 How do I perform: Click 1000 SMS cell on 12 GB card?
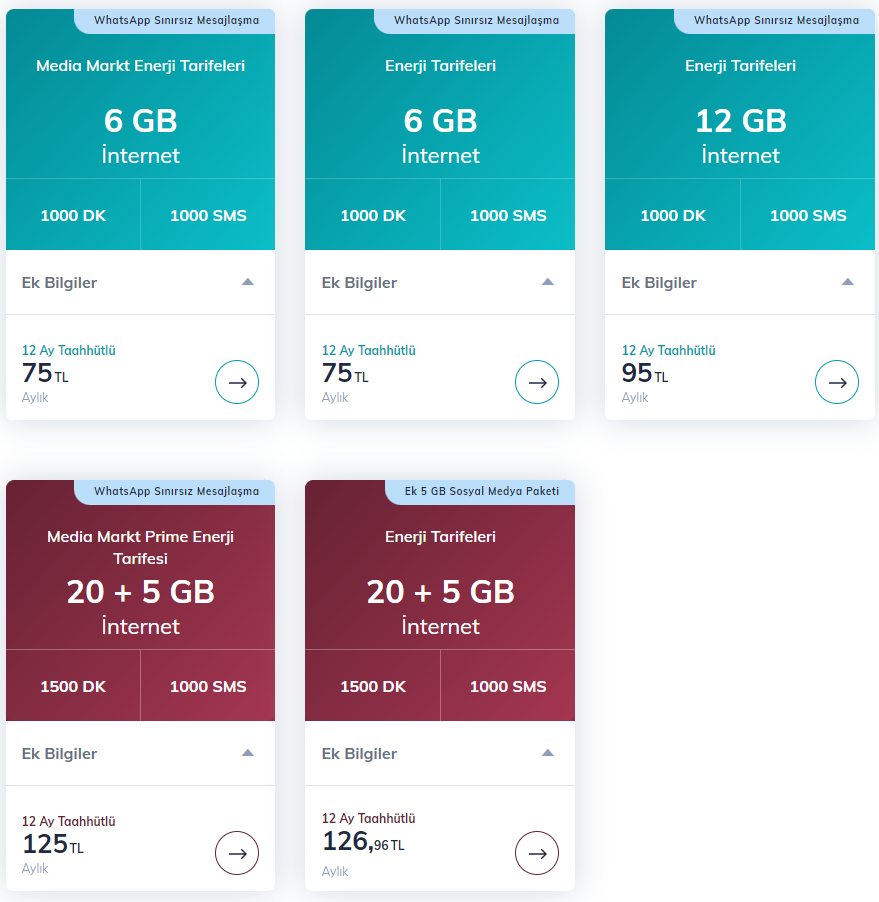pos(808,215)
